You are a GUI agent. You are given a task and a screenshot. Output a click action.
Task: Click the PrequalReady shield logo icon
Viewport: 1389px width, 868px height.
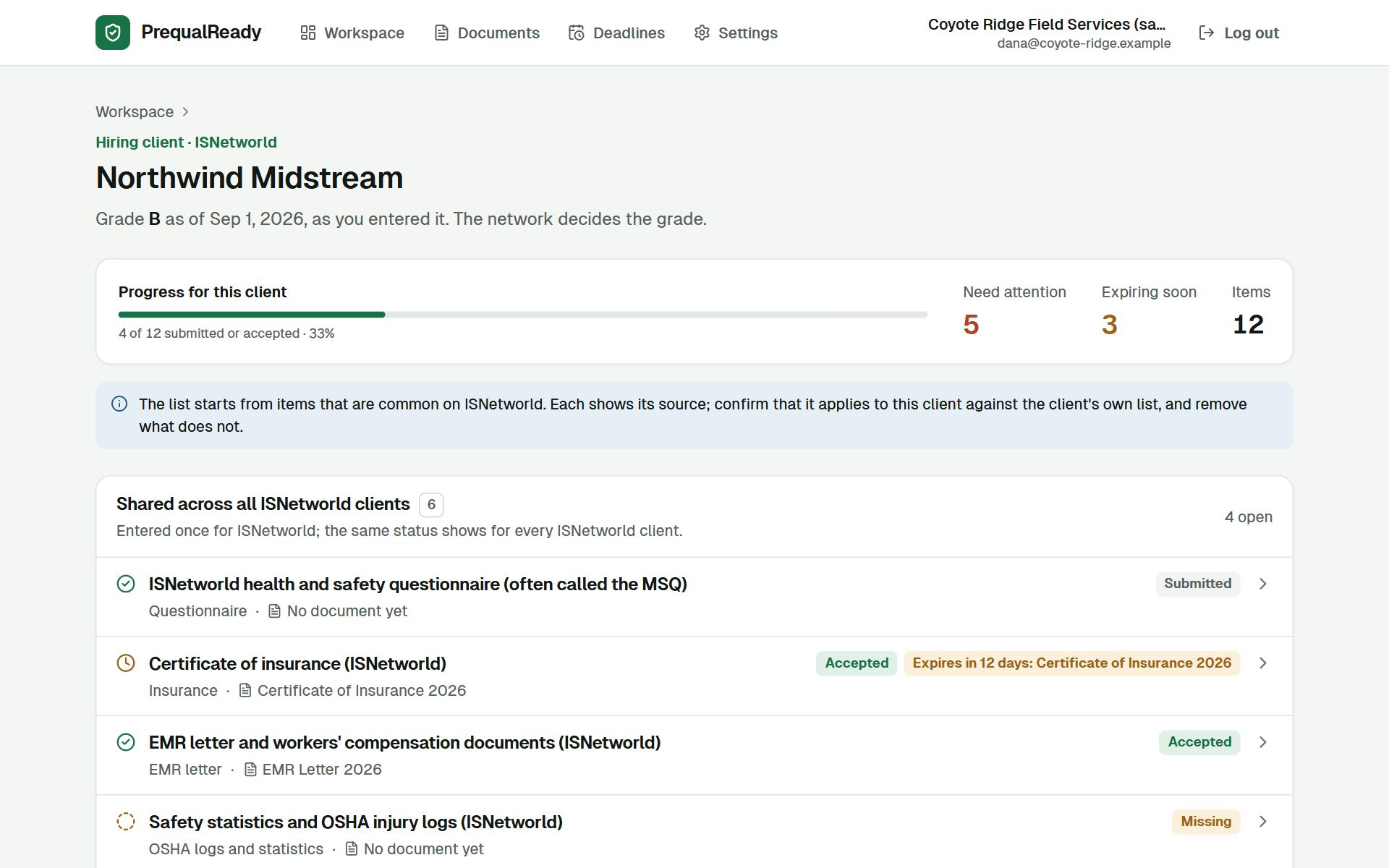click(113, 33)
